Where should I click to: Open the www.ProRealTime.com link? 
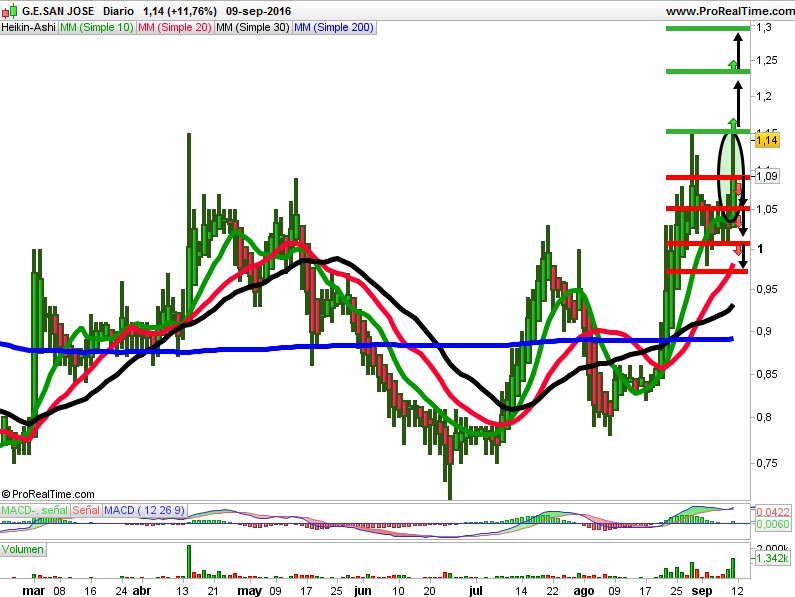tap(730, 11)
